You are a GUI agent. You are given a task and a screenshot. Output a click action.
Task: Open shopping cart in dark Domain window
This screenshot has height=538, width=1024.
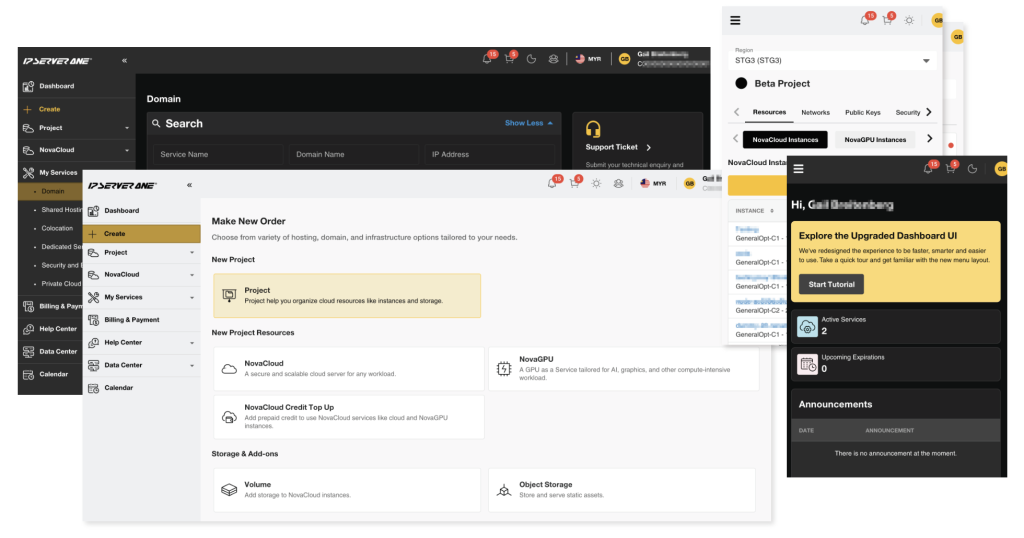[509, 59]
